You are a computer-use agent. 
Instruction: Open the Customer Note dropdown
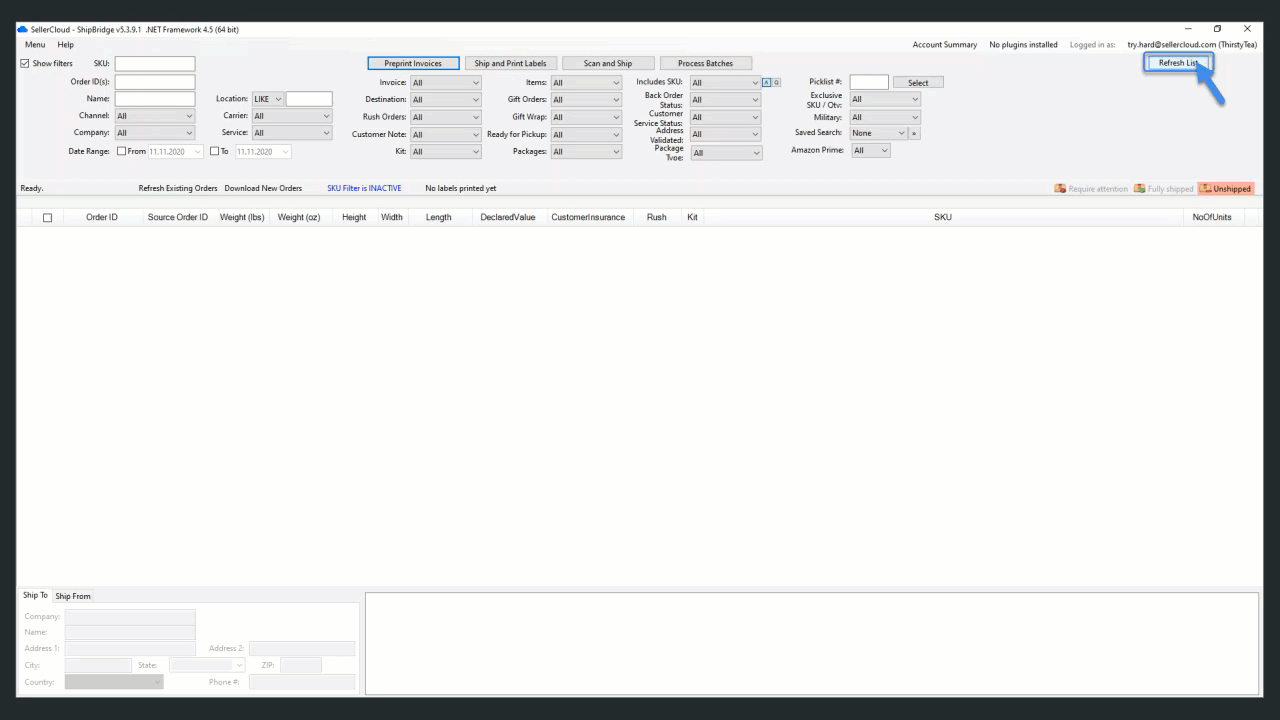pyautogui.click(x=446, y=135)
